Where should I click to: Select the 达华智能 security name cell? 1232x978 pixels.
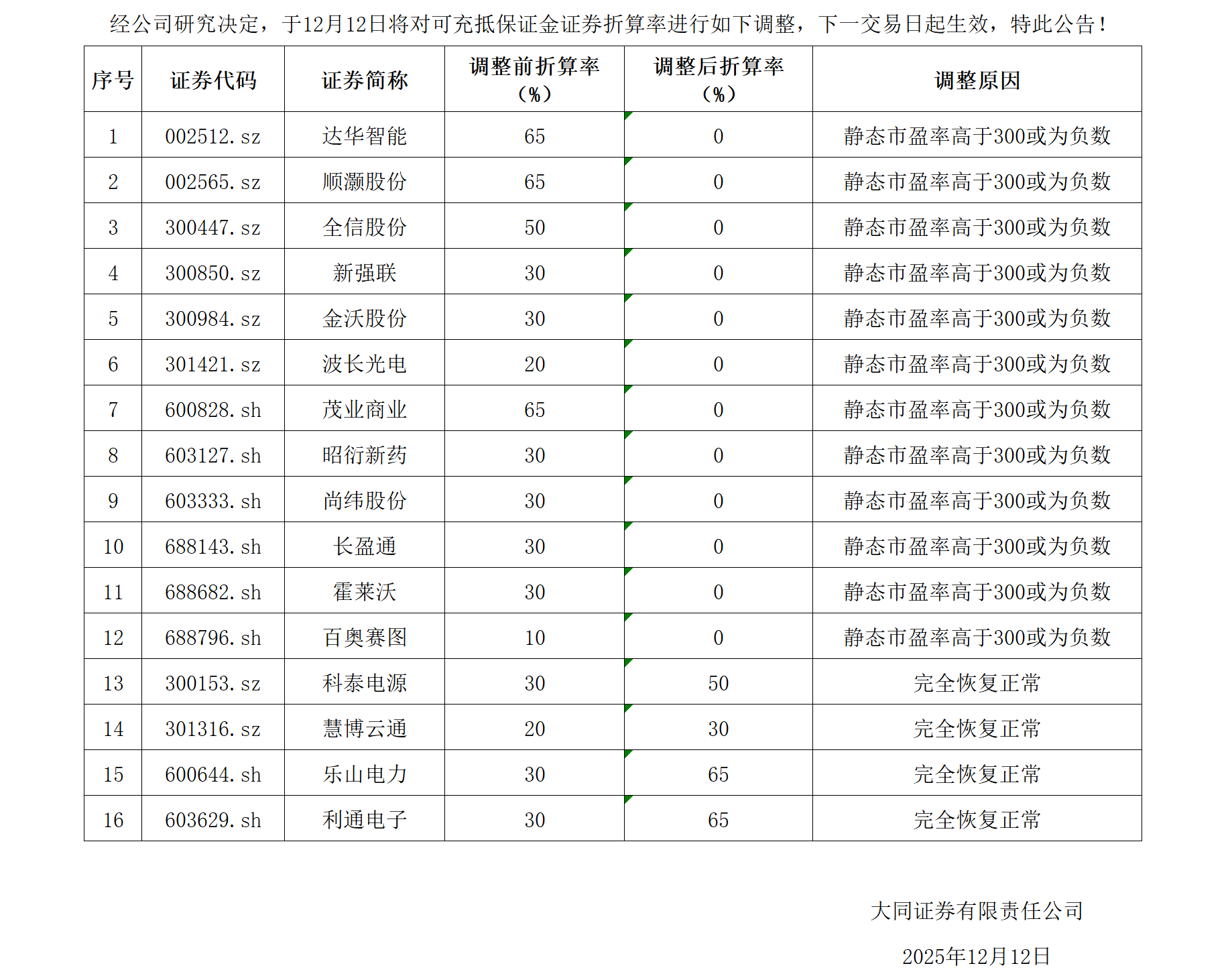(364, 136)
